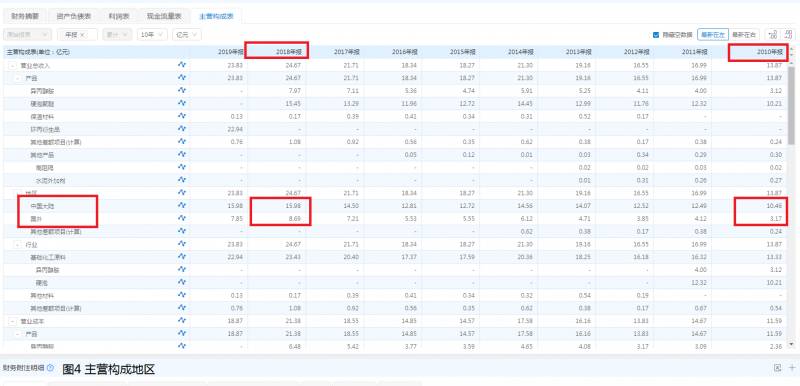Collapse the 营业总收入 tree node

[13, 65]
